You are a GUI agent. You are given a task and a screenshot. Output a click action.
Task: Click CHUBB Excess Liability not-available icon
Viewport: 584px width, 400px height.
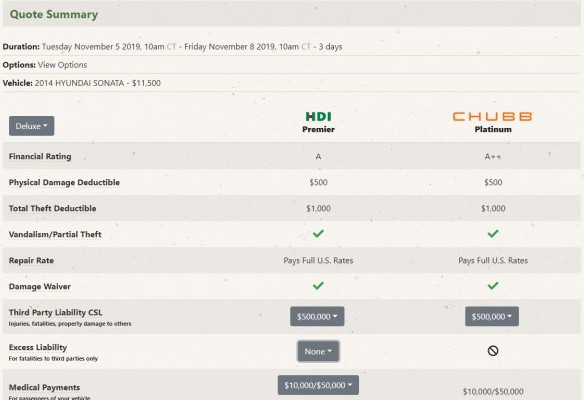click(493, 350)
